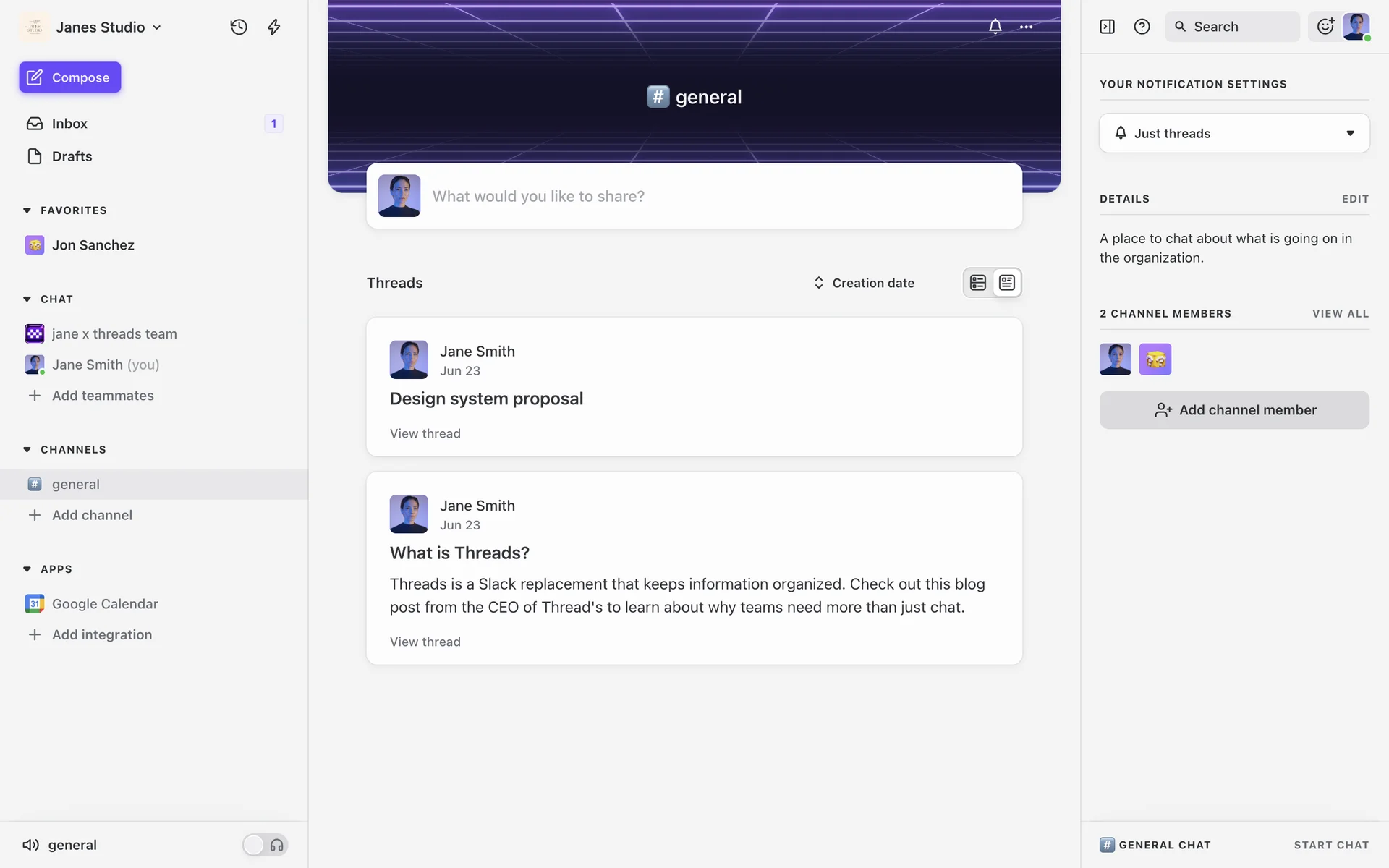Click Add channel member button
1389x868 pixels.
(1234, 410)
